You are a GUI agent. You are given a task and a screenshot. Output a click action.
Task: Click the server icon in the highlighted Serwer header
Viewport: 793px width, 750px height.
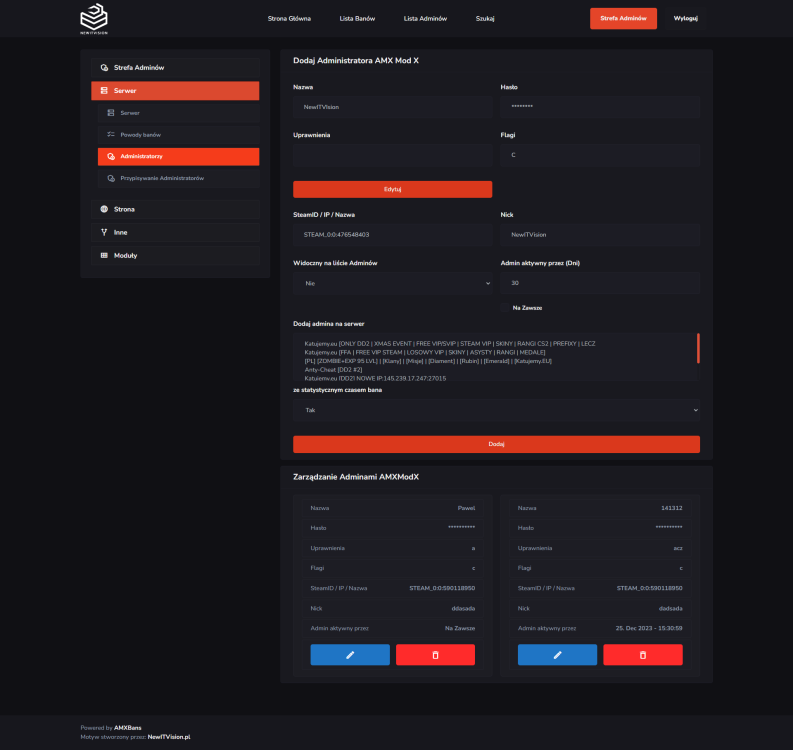coord(104,91)
